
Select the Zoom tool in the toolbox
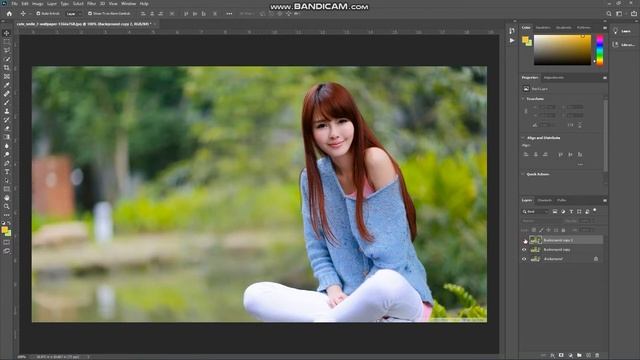pyautogui.click(x=7, y=207)
